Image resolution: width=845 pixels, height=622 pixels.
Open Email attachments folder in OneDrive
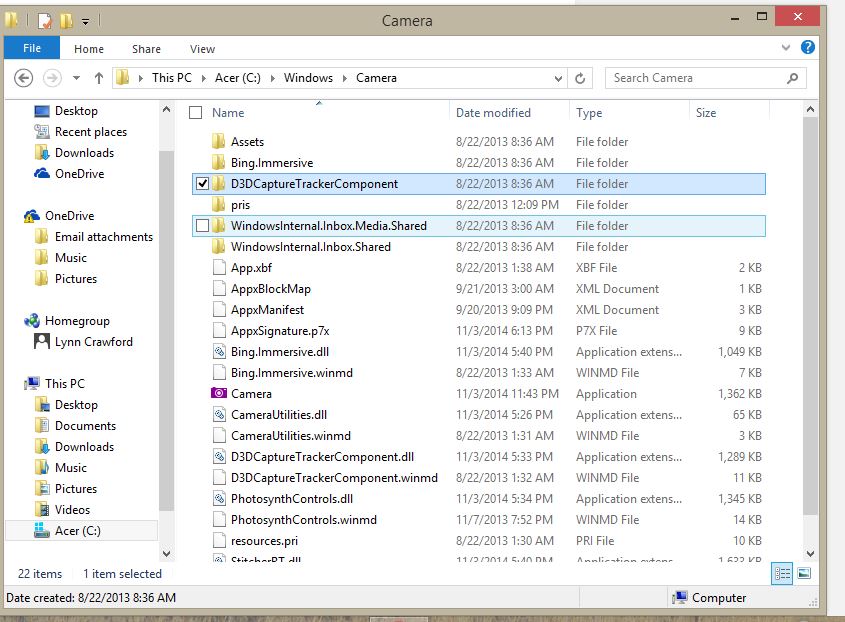pos(93,237)
